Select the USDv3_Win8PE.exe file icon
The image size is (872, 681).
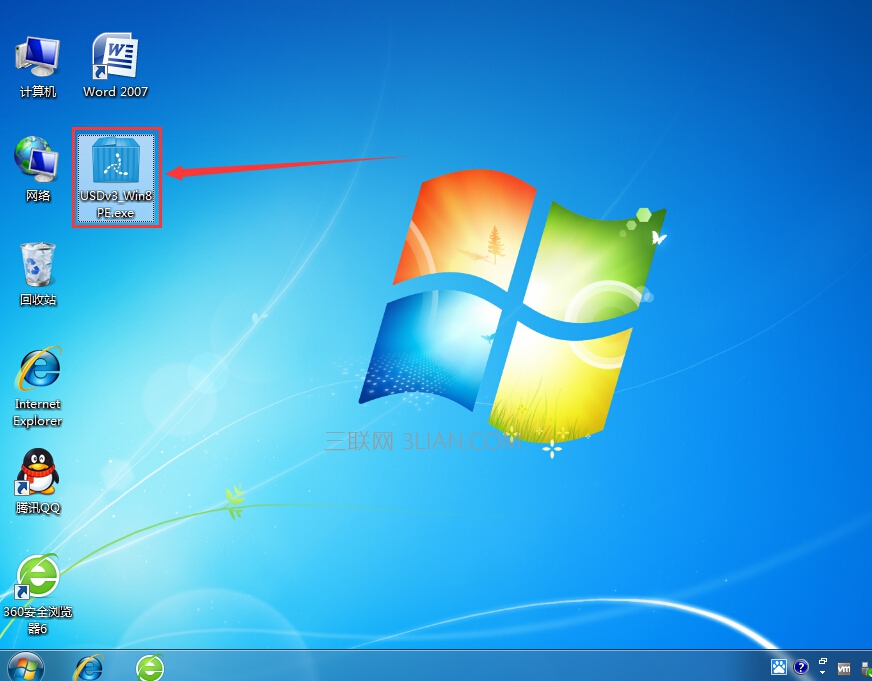[116, 177]
